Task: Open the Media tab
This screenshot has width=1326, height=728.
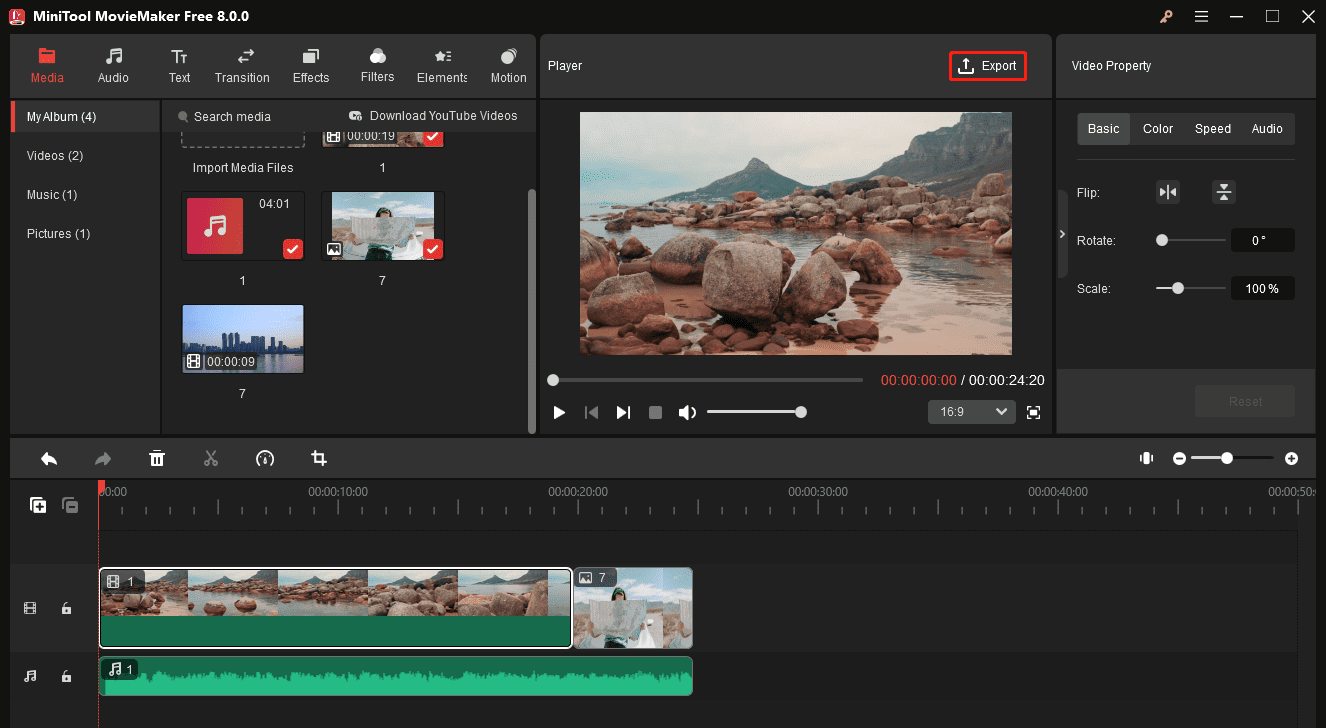Action: (47, 66)
